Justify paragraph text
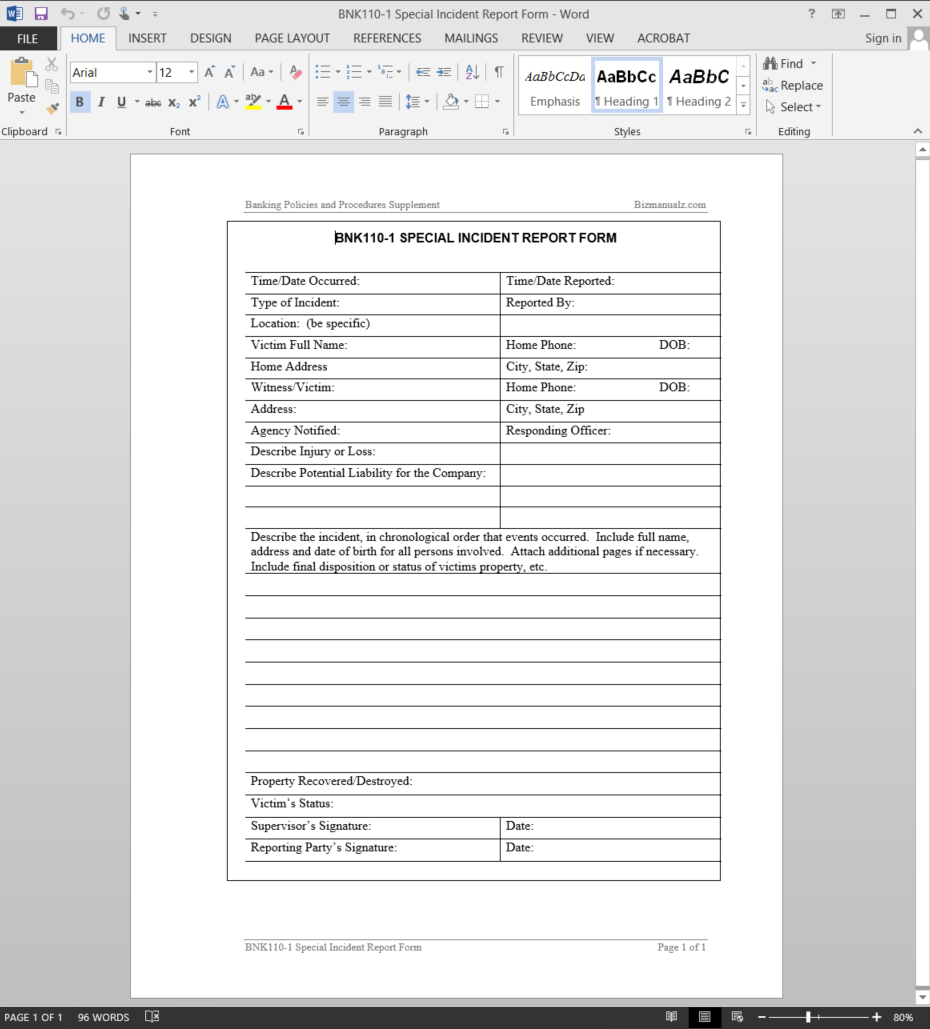This screenshot has height=1029, width=930. (385, 102)
